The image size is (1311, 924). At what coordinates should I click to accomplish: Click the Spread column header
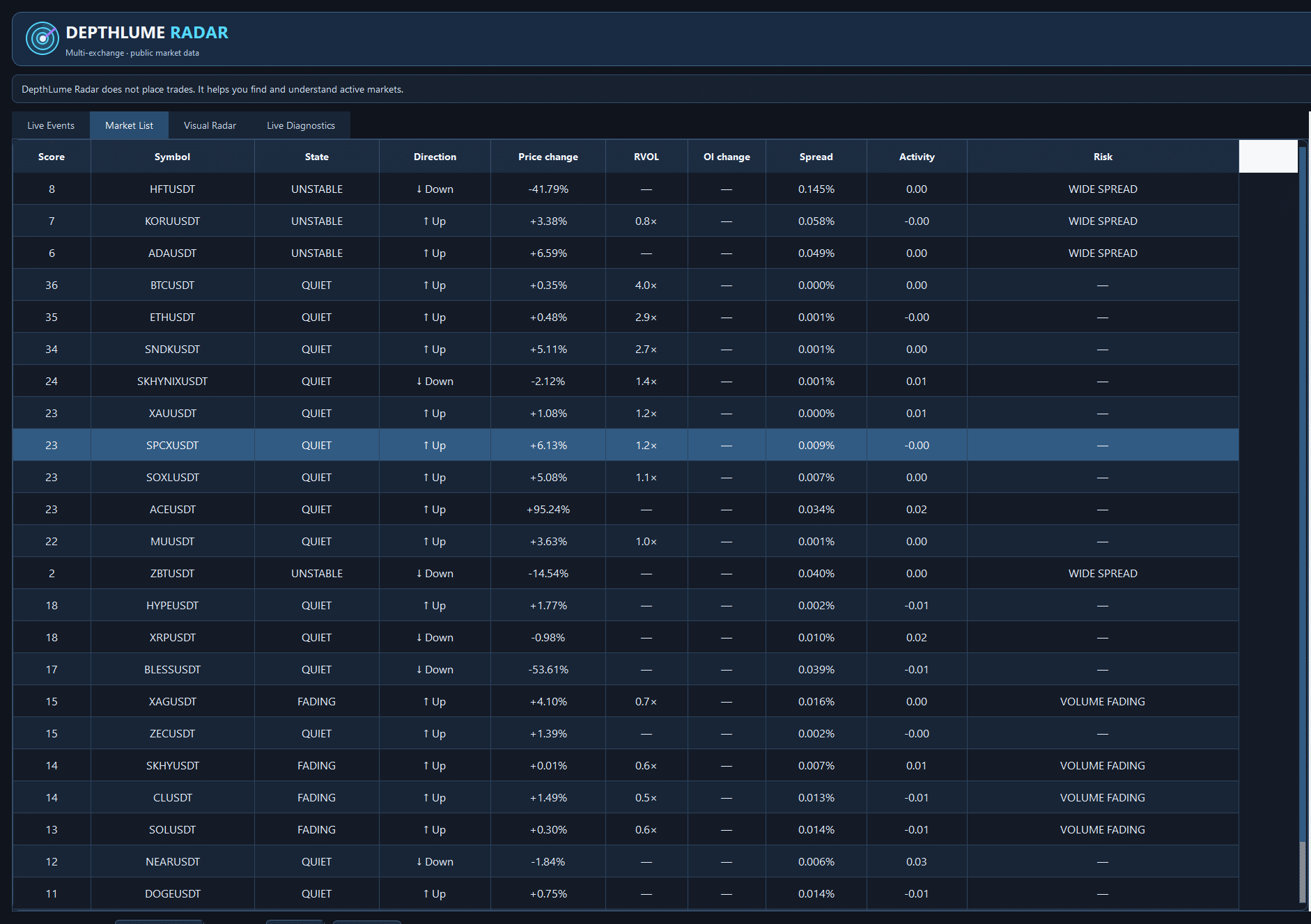[x=816, y=157]
